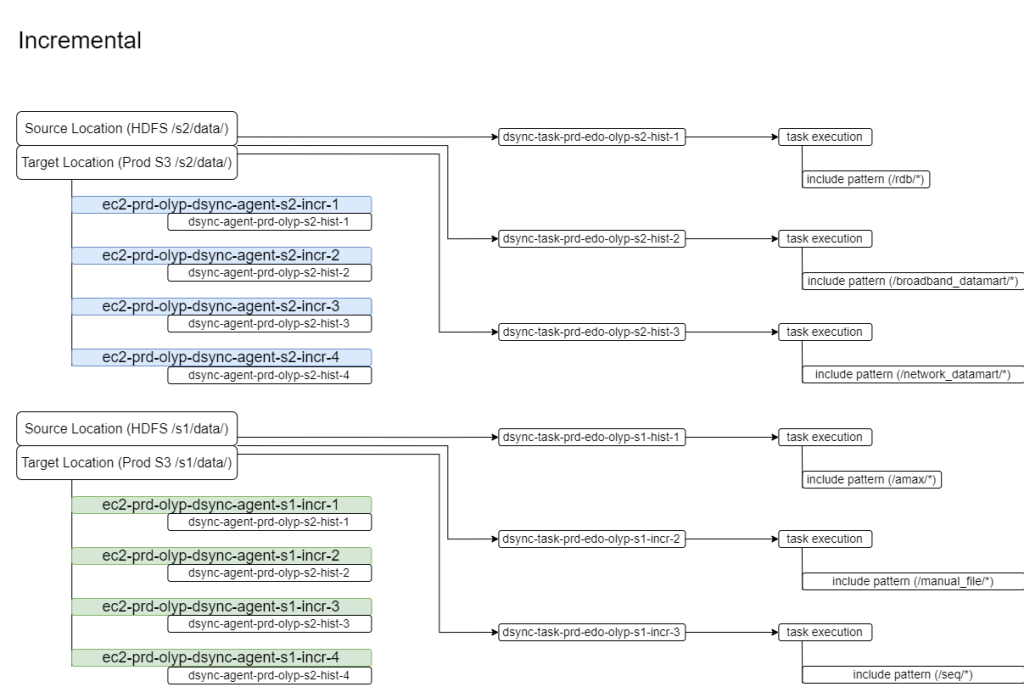Click the dsync-task-prd-edo-olyp-s2-hist-3 node
Image resolution: width=1024 pixels, height=687 pixels.
click(x=592, y=332)
